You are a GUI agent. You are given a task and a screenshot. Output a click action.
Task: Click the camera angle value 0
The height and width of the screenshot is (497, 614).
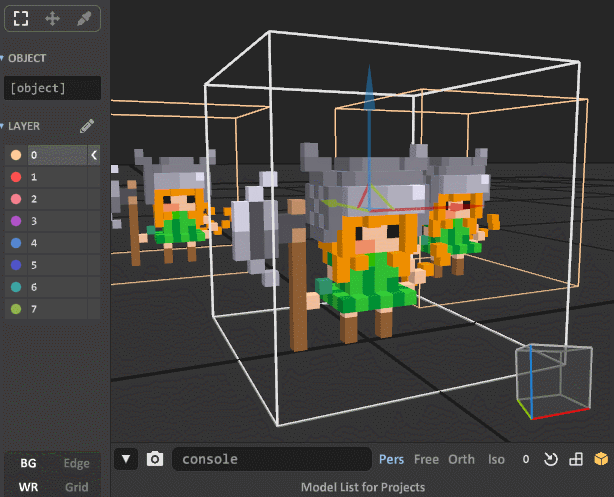[526, 459]
